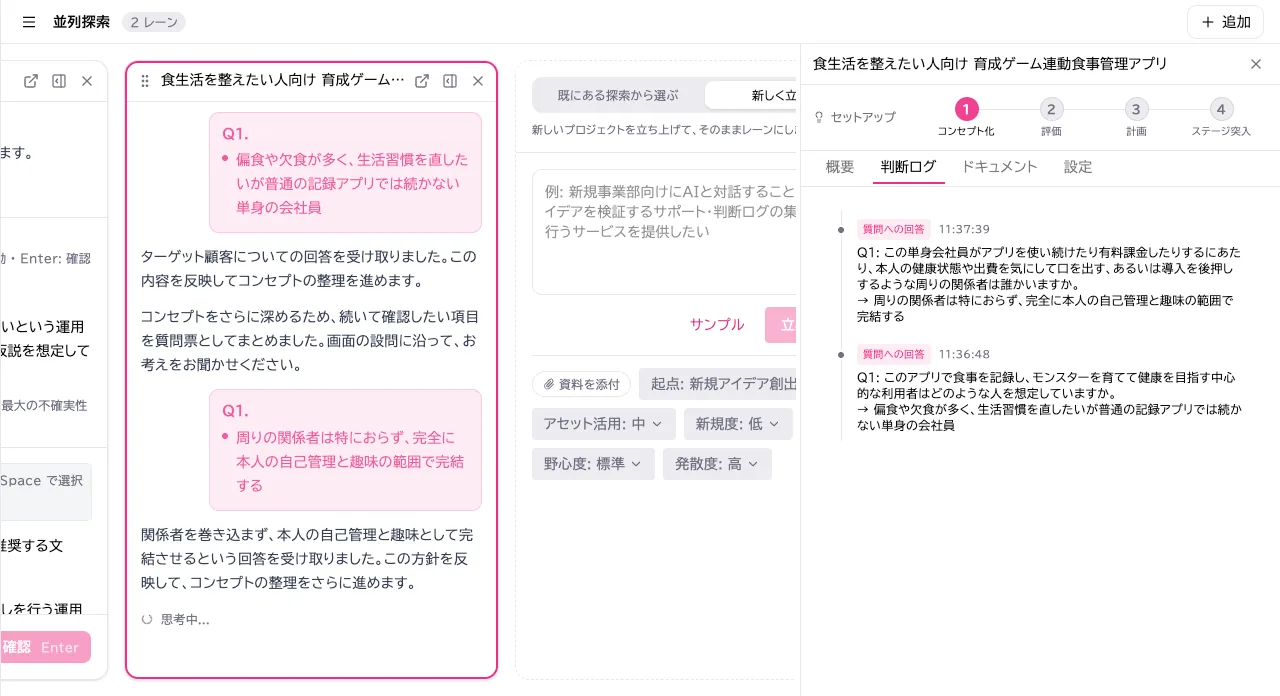Click the 確認 Enter button
This screenshot has height=696, width=1280.
coord(45,647)
